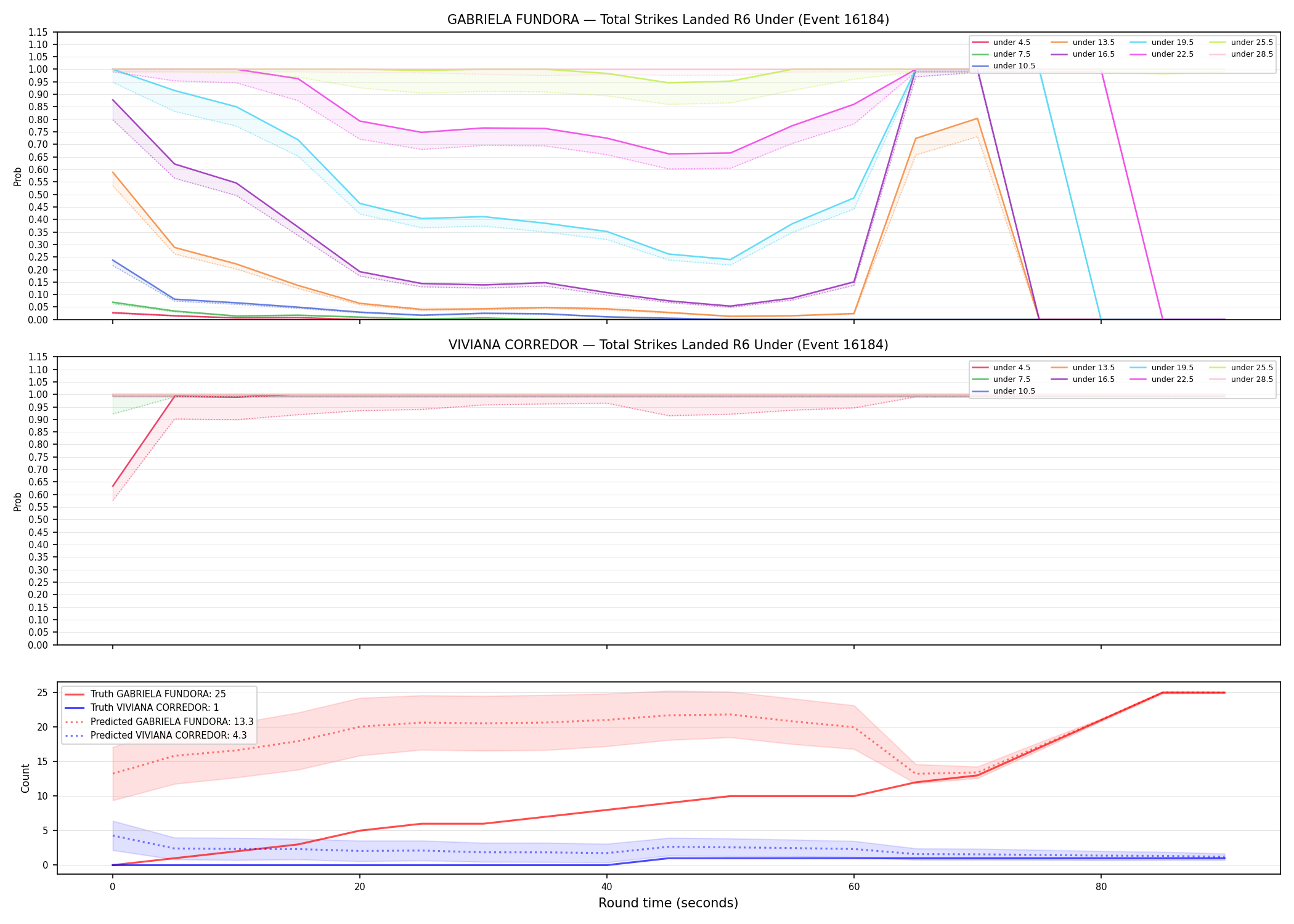
Task: Click the x-axis tick label 60
Action: pos(853,887)
